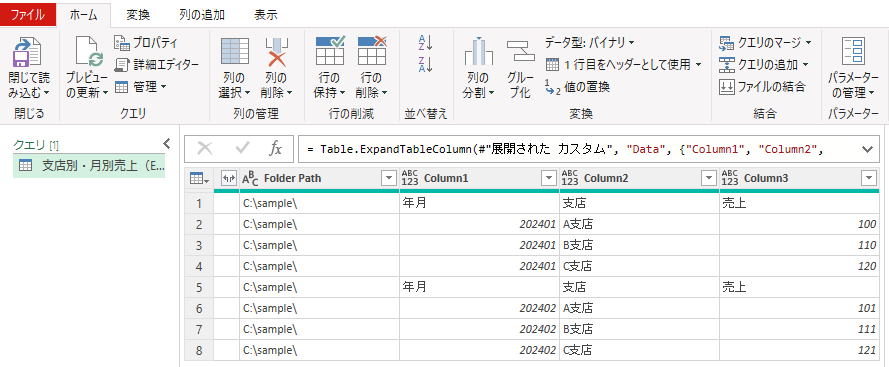Open the table menu icon in the grid corner

[198, 179]
